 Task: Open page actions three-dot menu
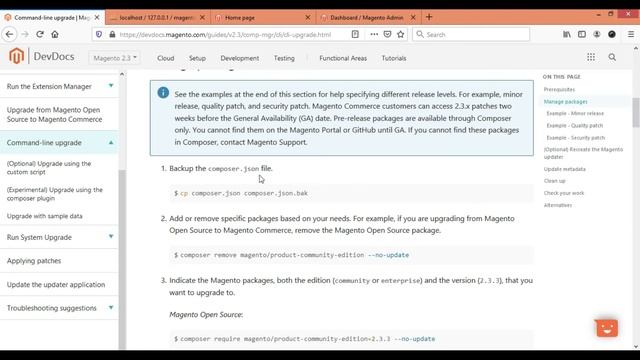(x=374, y=35)
